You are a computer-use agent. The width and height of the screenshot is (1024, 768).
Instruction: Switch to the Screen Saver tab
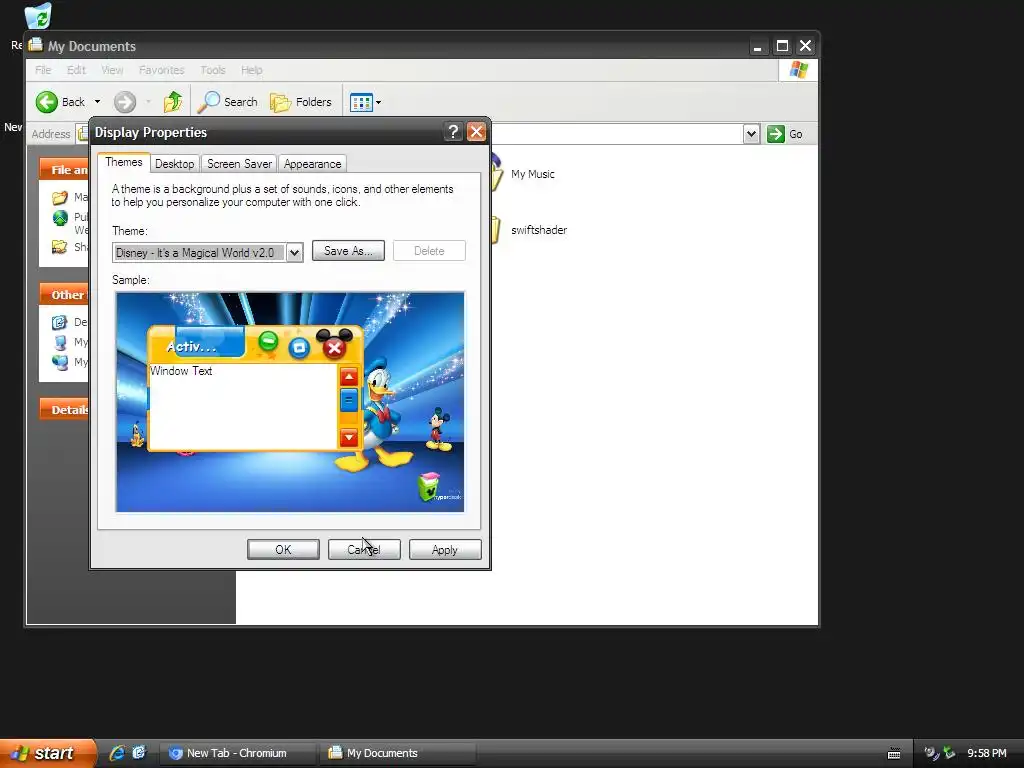239,164
